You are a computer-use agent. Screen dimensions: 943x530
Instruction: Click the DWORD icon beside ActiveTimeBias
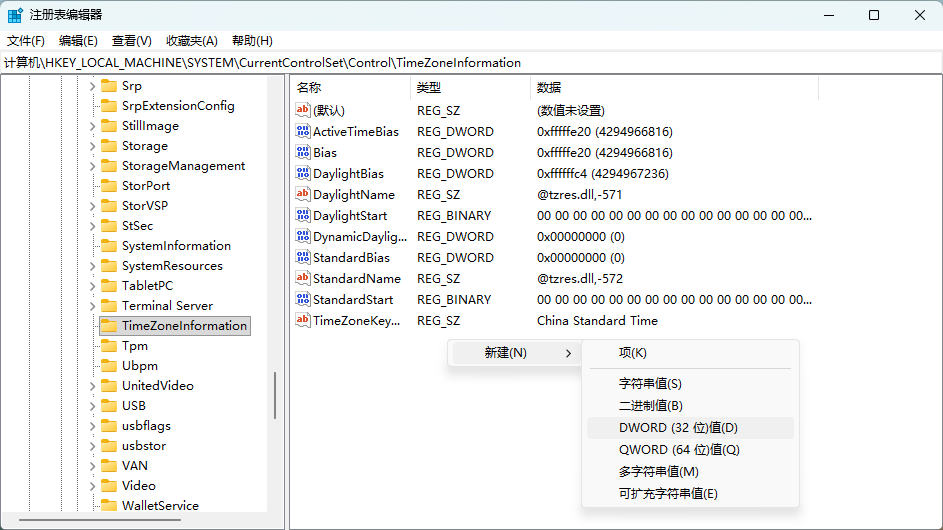coord(303,132)
